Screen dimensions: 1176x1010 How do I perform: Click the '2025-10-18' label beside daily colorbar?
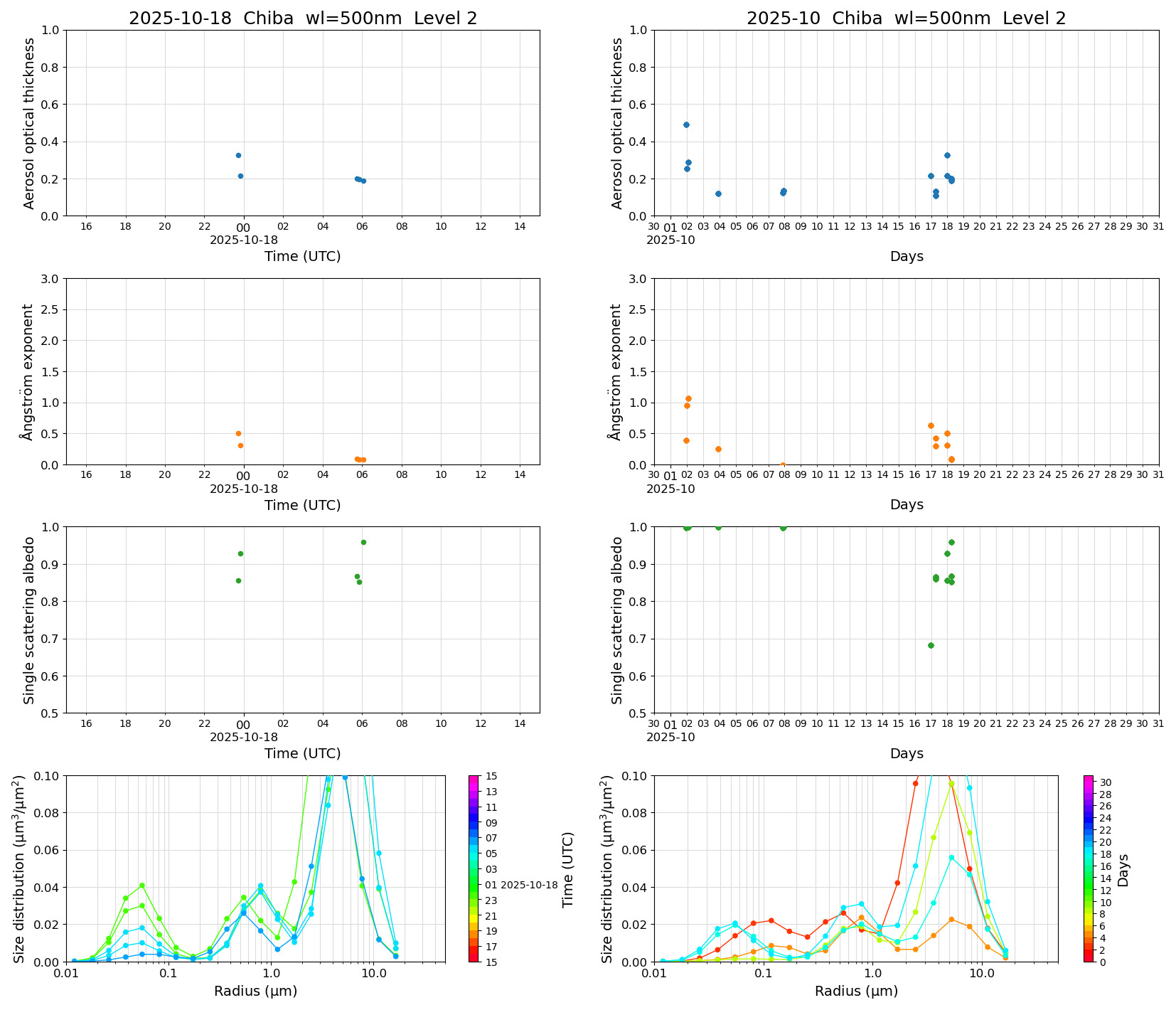[529, 885]
